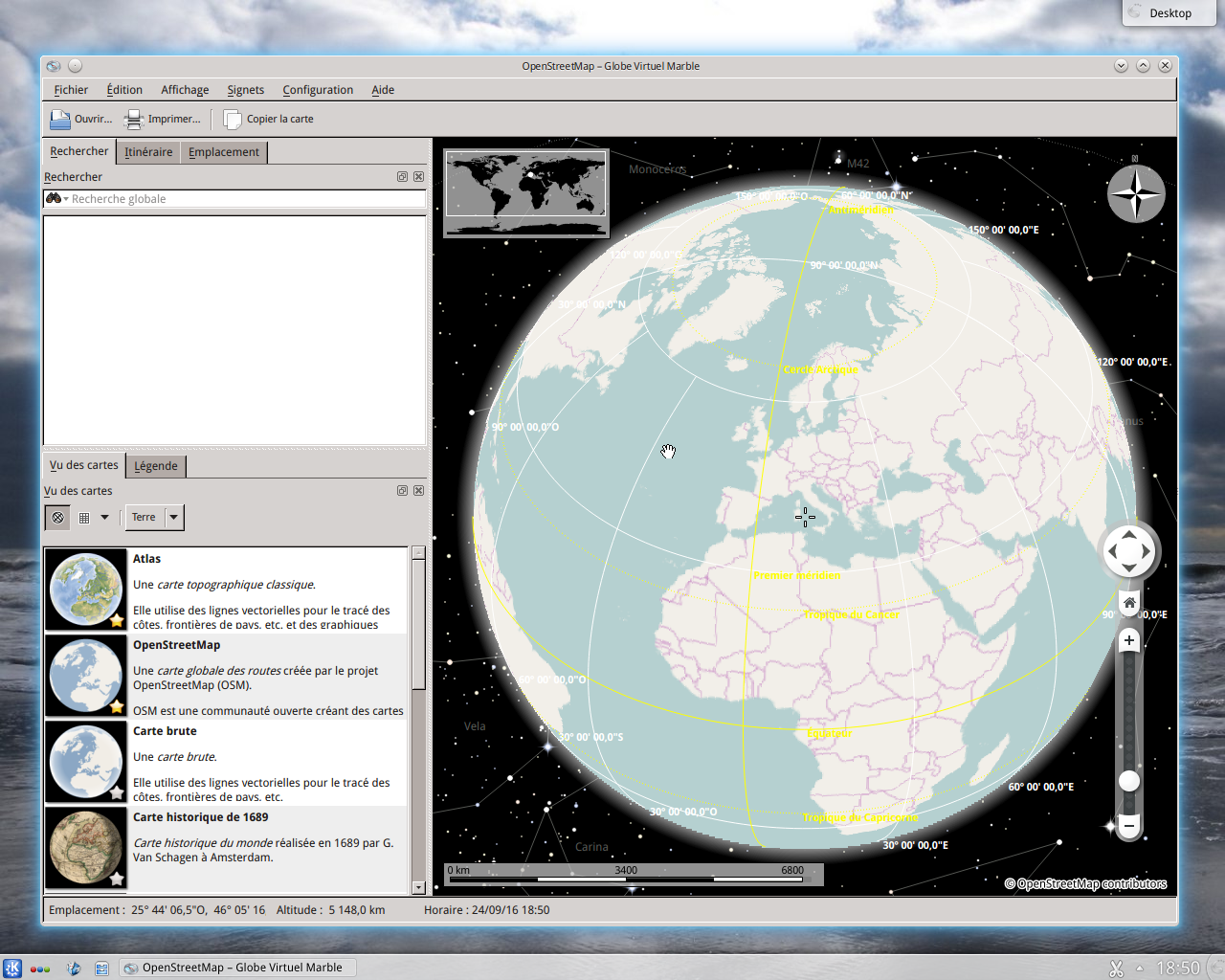
Task: Click the scissors clipboard tray icon
Action: [x=1116, y=969]
